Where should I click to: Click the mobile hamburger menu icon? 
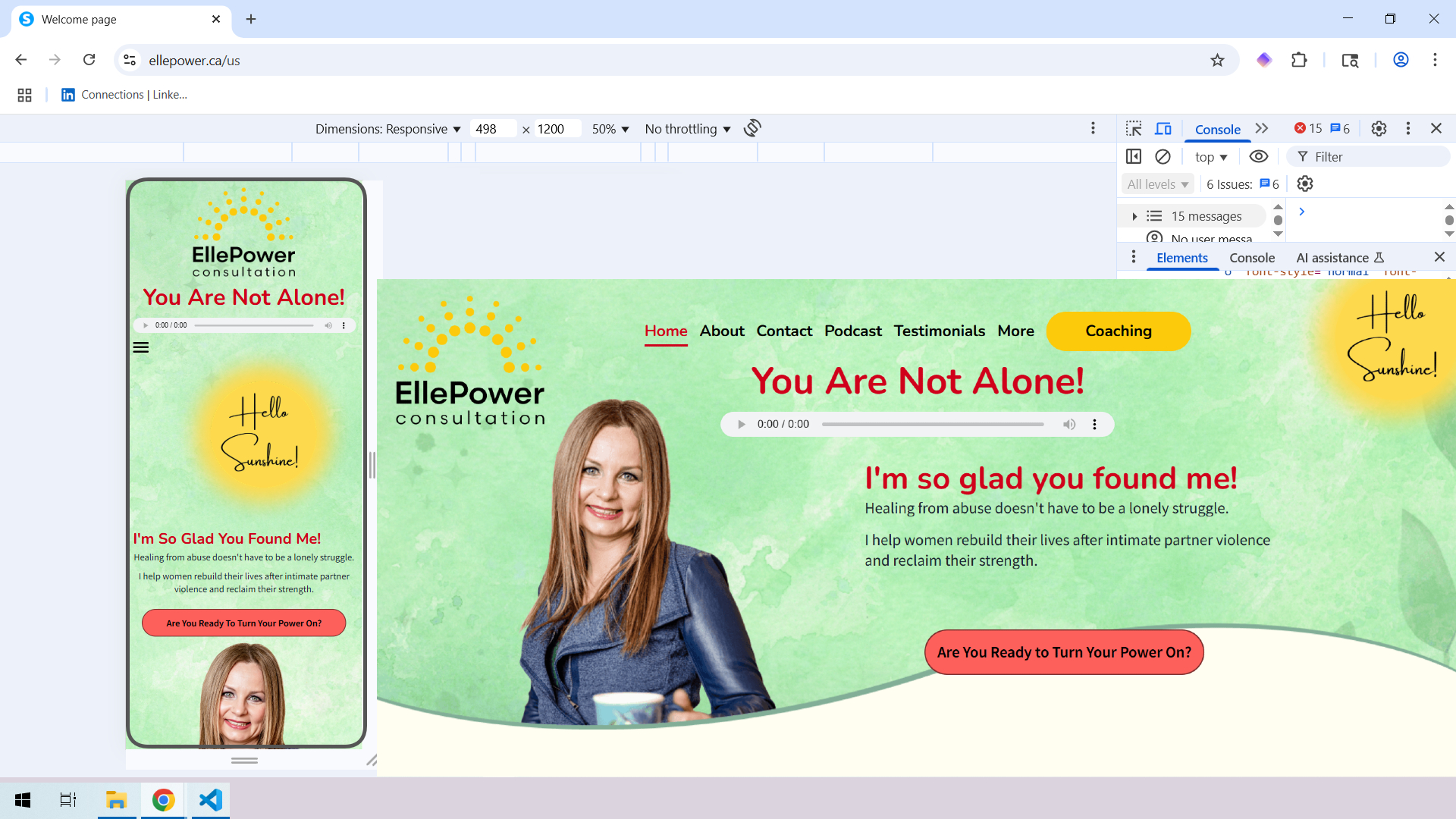coord(141,348)
